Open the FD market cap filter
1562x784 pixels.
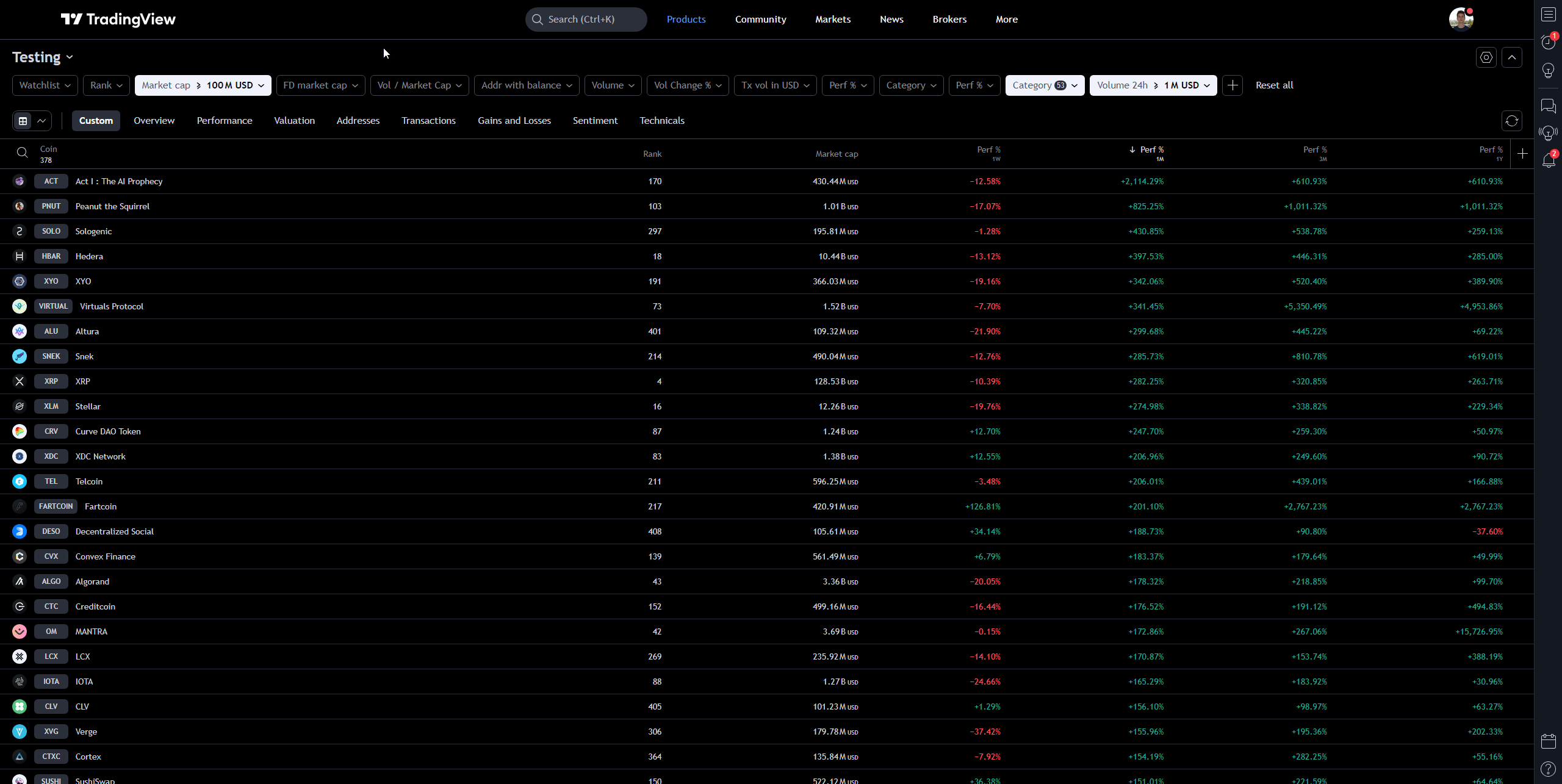[321, 85]
